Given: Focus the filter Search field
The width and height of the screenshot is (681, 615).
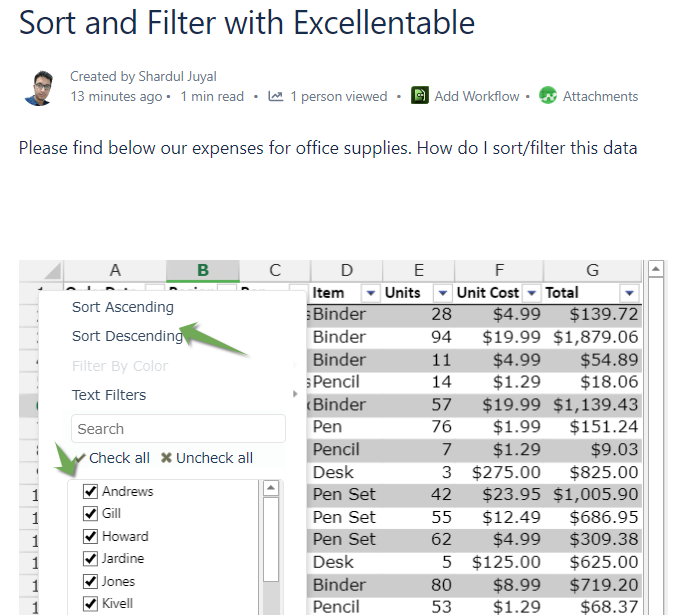Looking at the screenshot, I should pyautogui.click(x=178, y=429).
